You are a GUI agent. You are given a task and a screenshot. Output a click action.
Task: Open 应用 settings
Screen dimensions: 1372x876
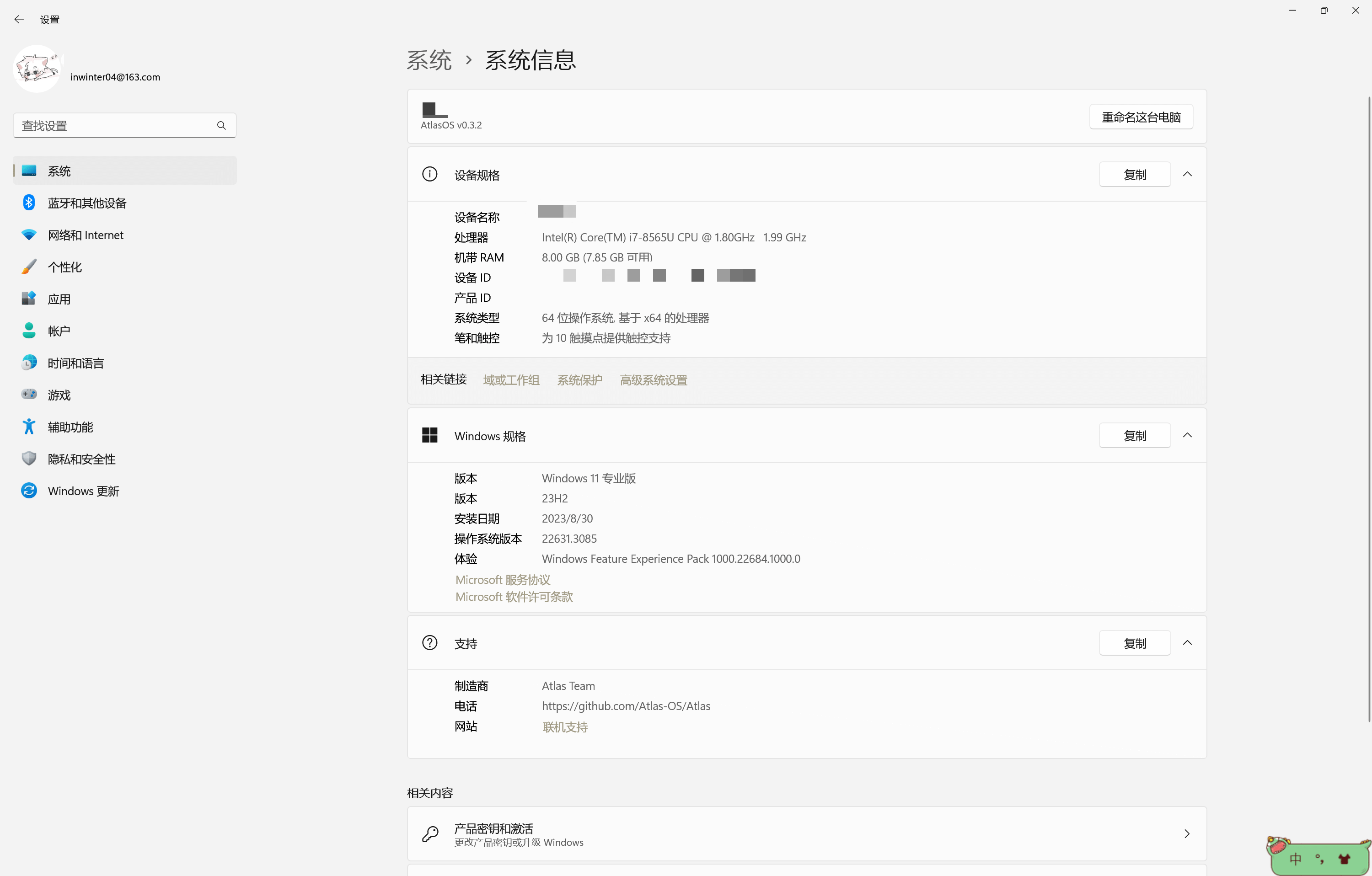[x=125, y=299]
